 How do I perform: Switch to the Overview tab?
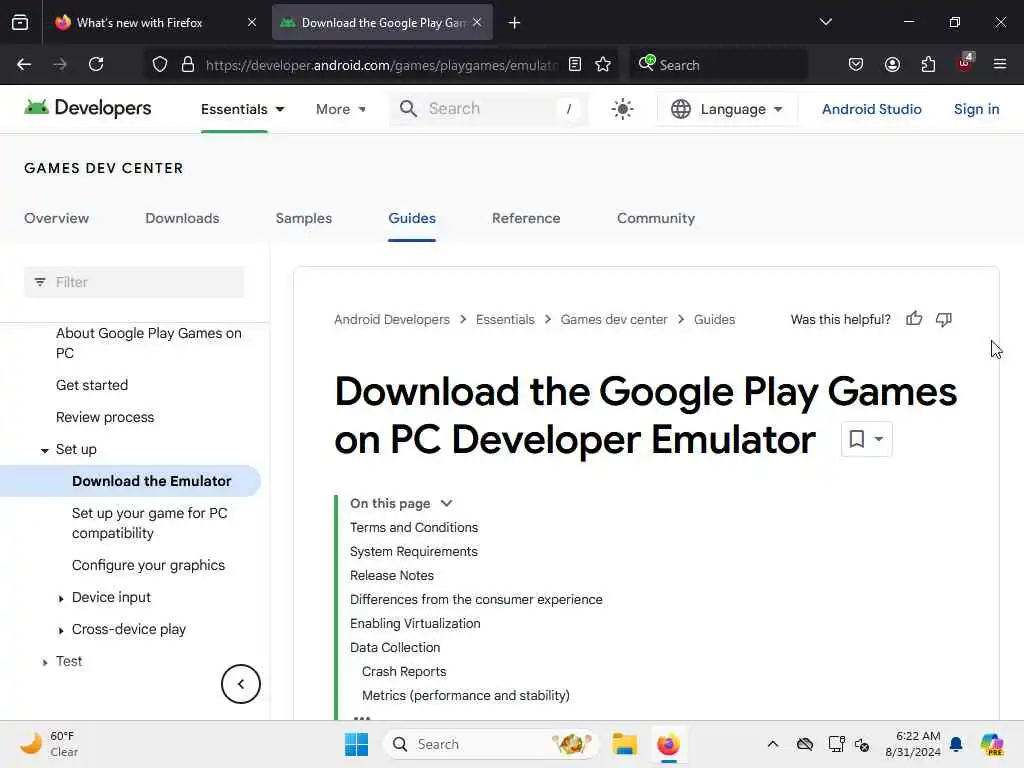pyautogui.click(x=56, y=218)
